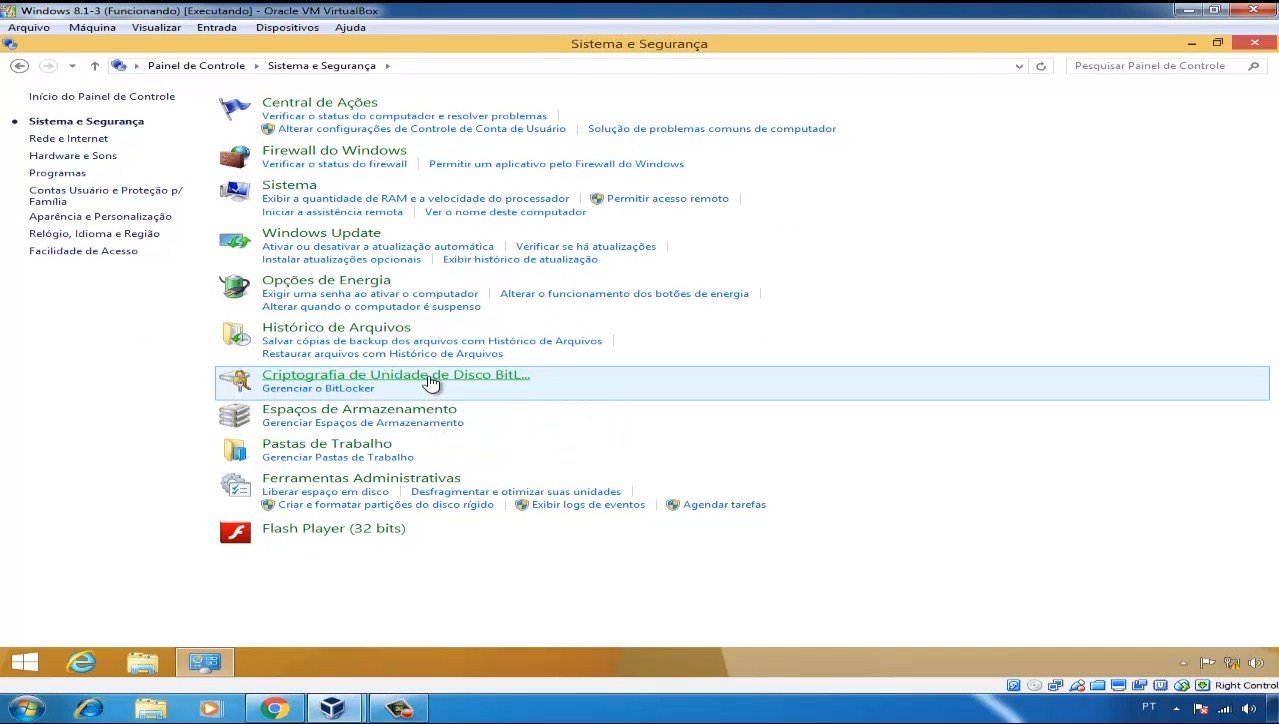The height and width of the screenshot is (724, 1279).
Task: Show hidden icons in the host tray
Action: [1178, 708]
